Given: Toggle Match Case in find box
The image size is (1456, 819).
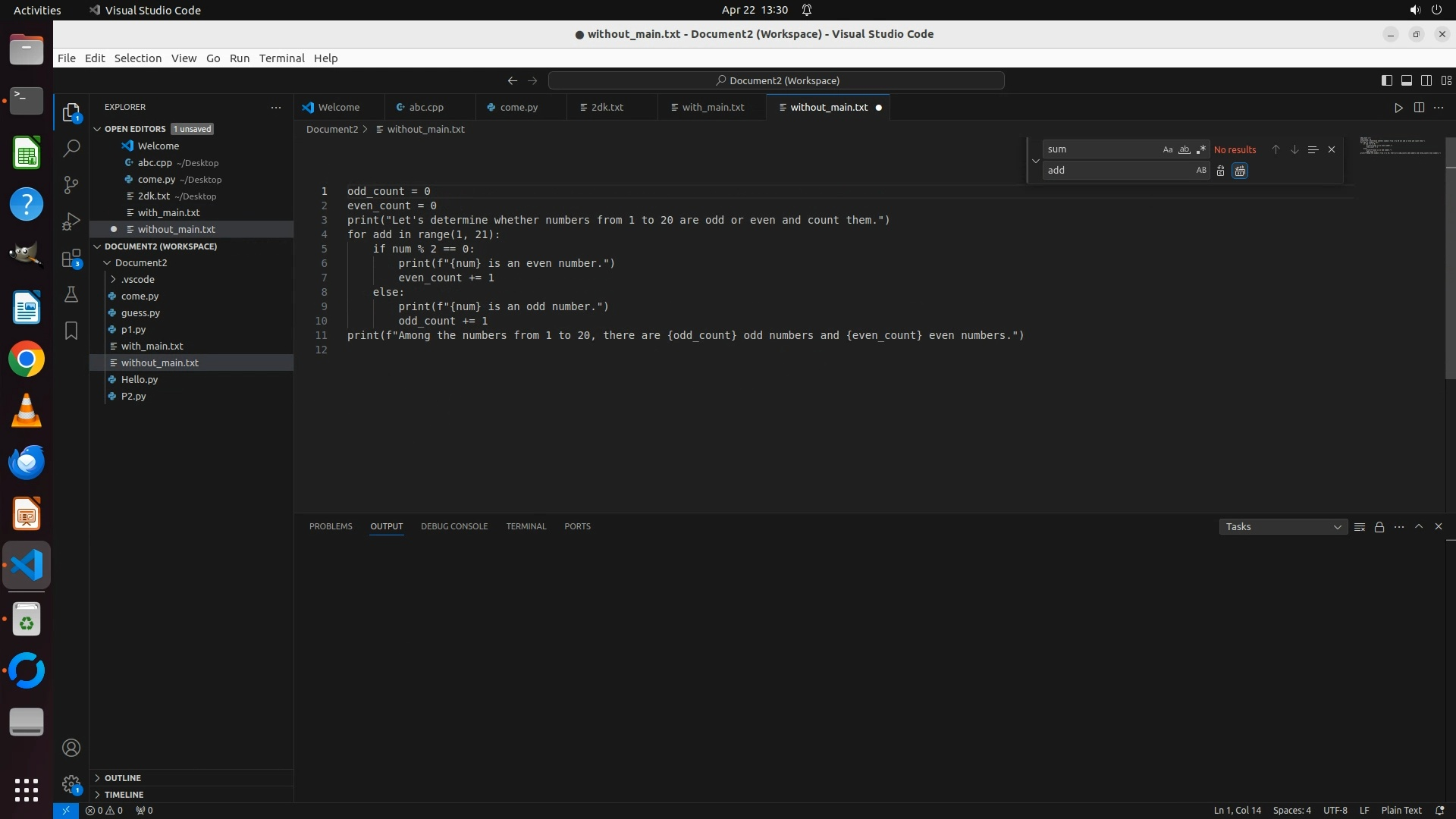Looking at the screenshot, I should pos(1168,149).
